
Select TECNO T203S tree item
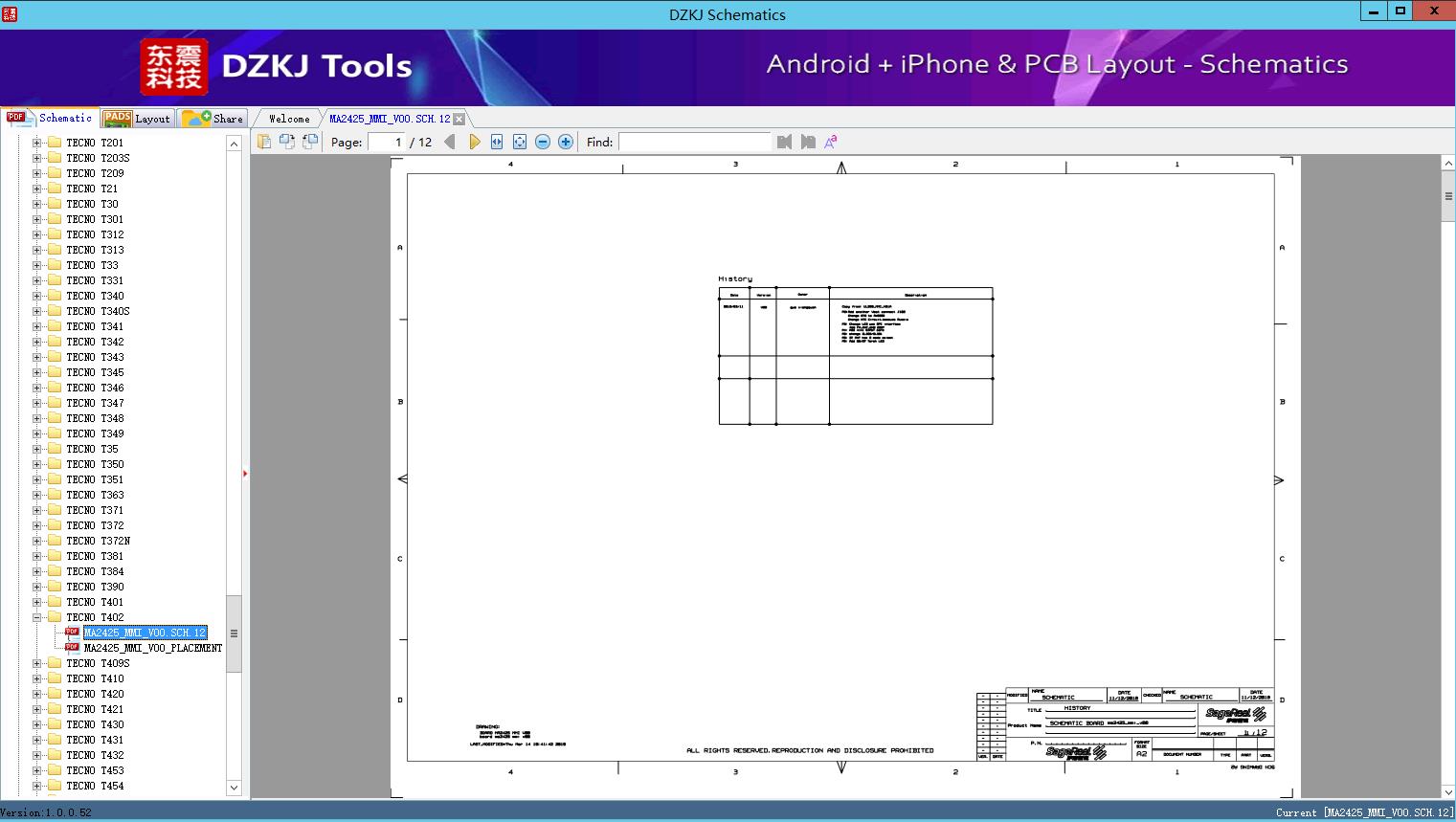pyautogui.click(x=98, y=158)
